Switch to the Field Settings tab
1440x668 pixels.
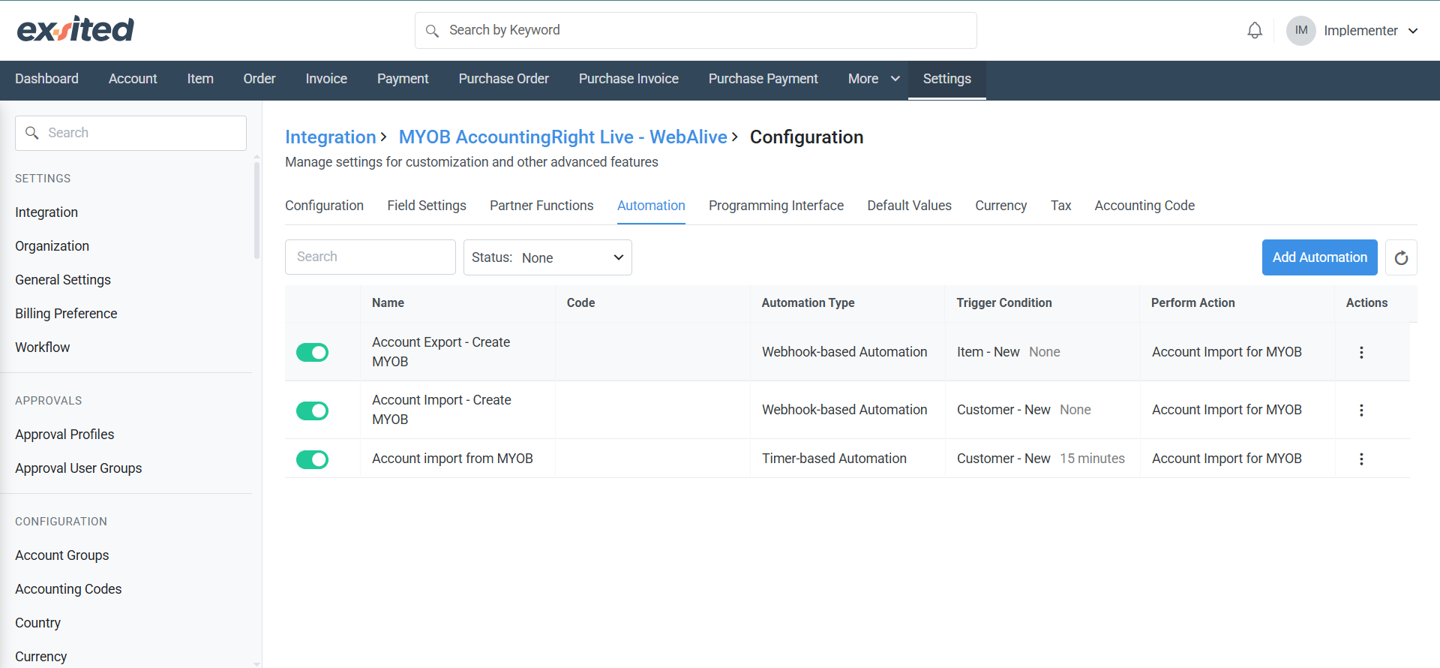427,206
